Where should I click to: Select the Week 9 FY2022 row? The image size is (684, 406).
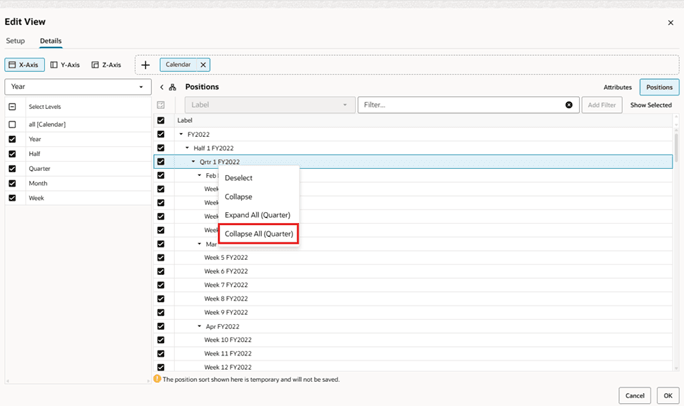click(x=413, y=312)
